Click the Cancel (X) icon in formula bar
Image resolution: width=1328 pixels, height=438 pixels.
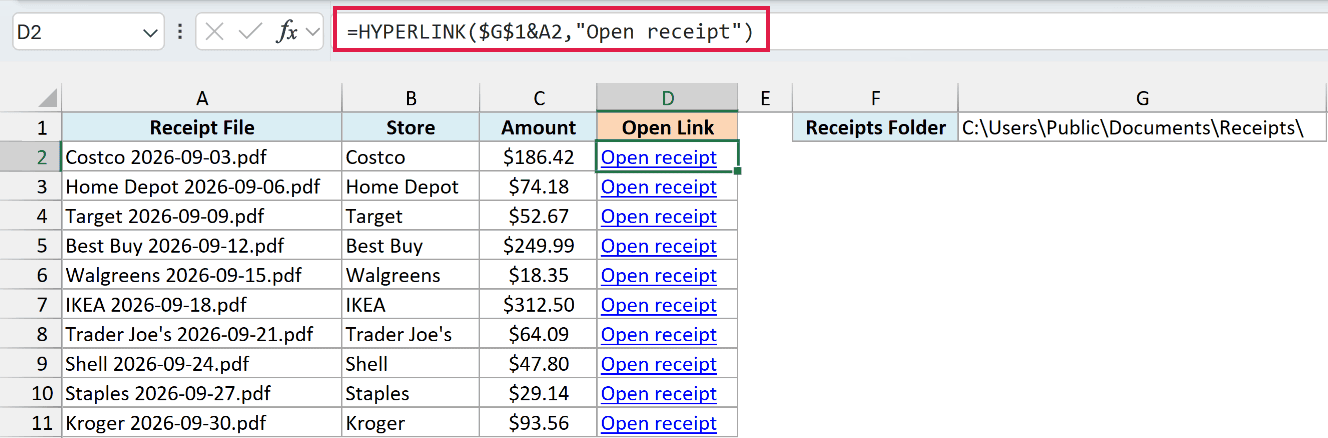click(214, 32)
